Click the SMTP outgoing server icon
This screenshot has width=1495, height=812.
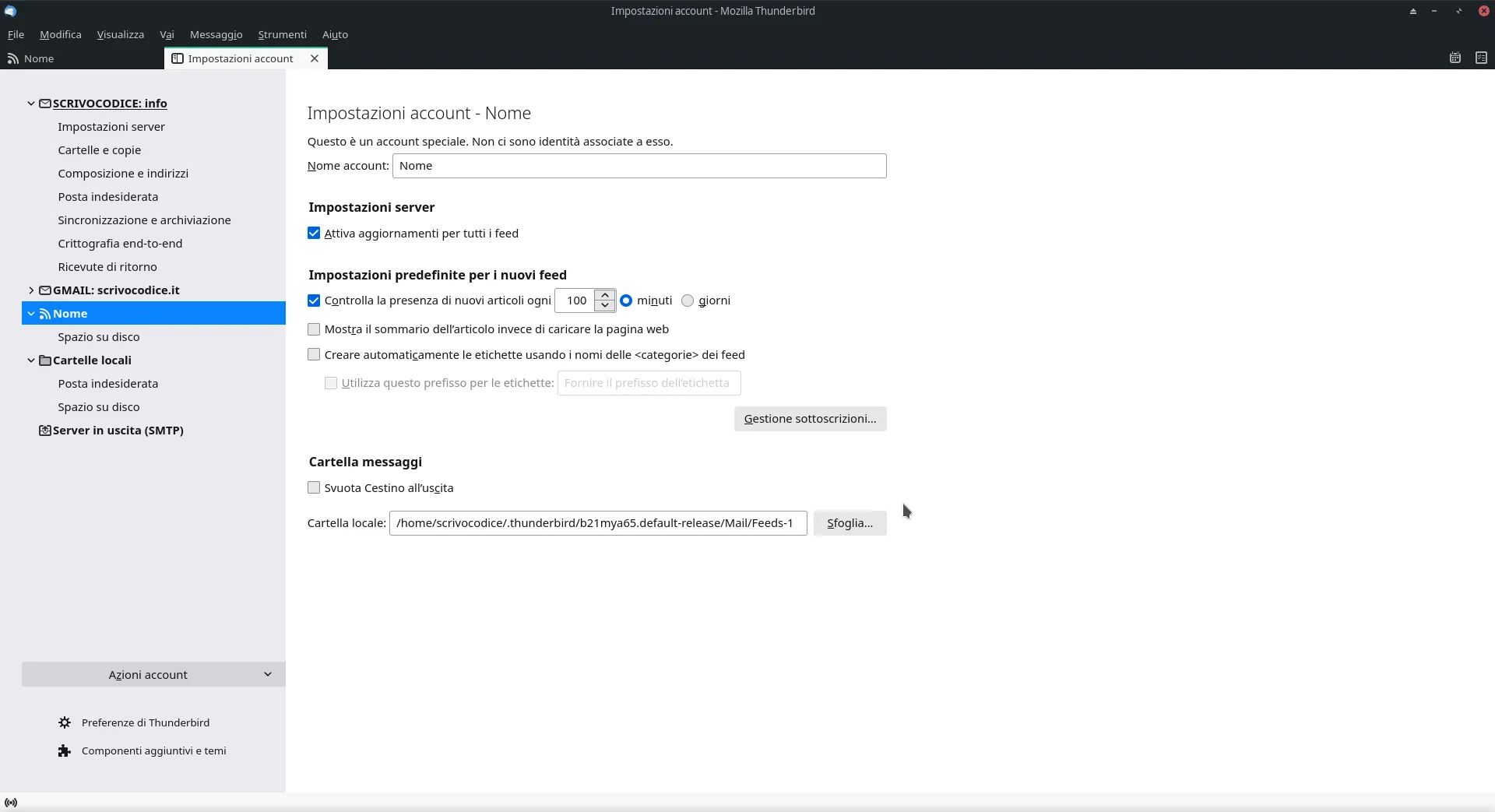(x=45, y=431)
